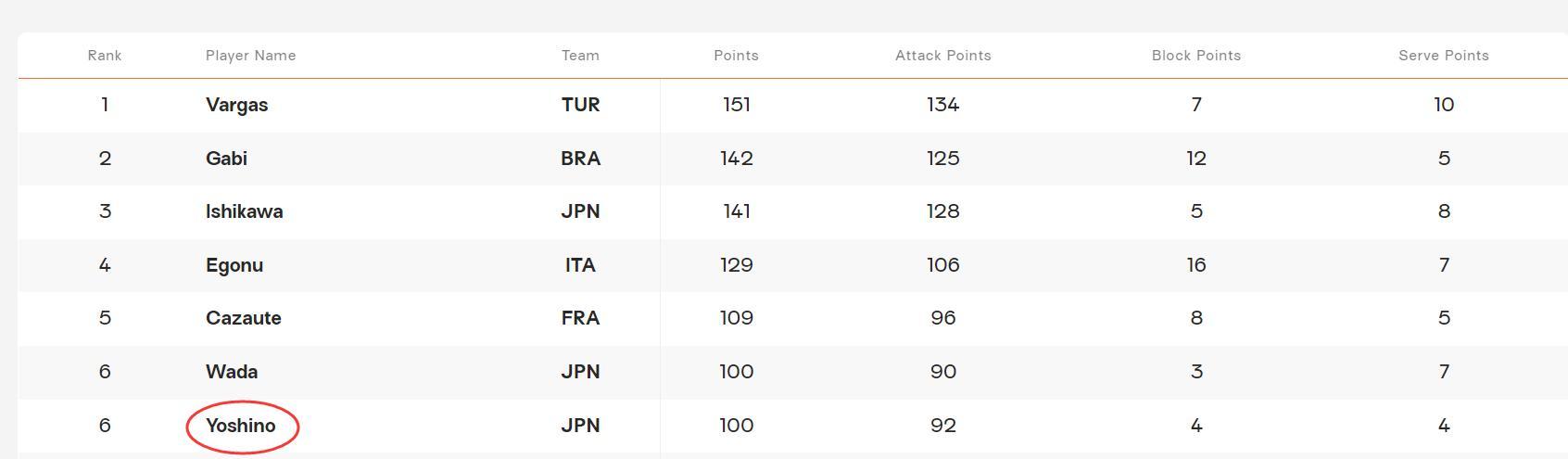Open player Vargas's name link
1568x459 pixels.
click(236, 105)
